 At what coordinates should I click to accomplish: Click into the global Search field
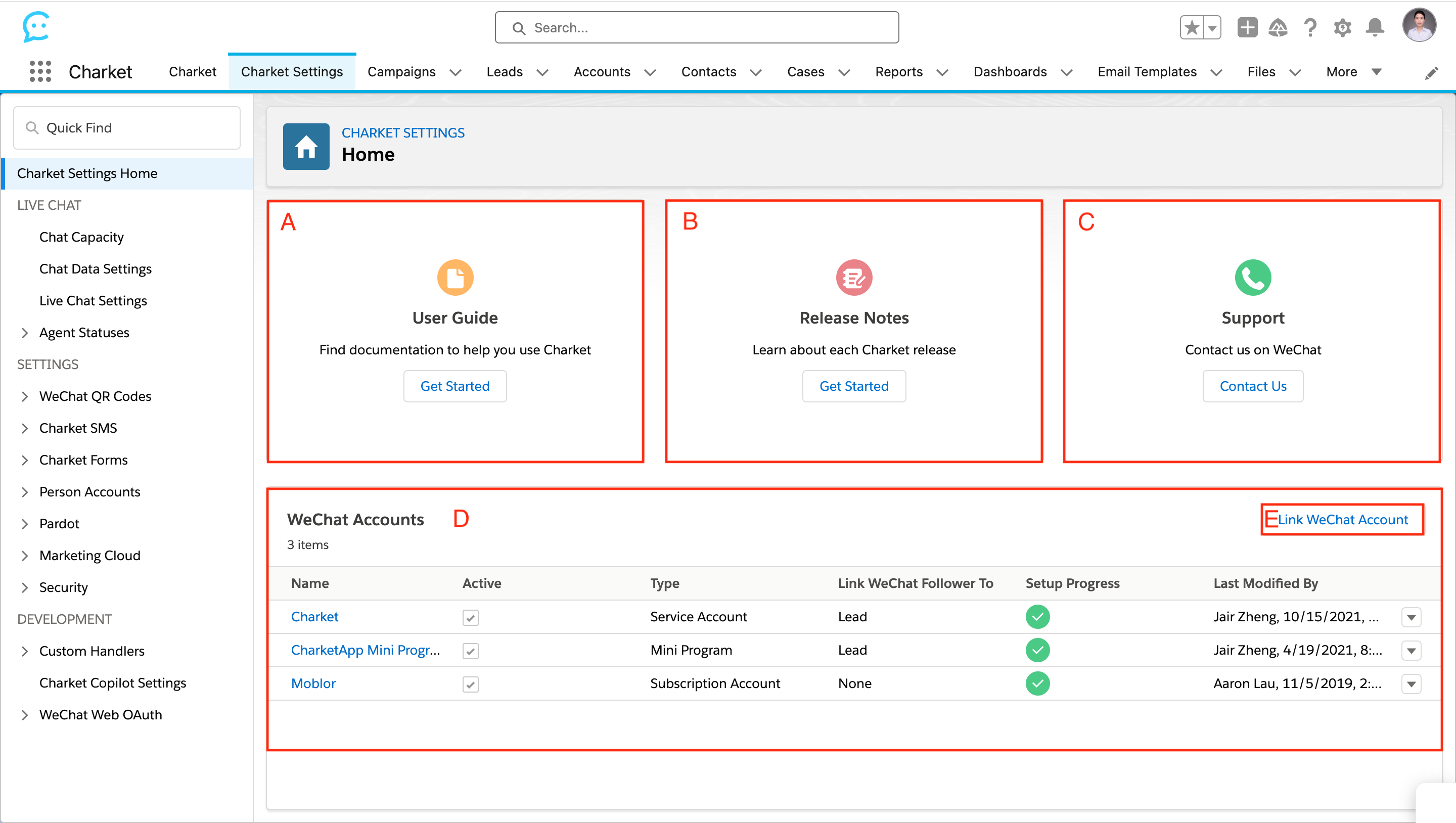tap(697, 27)
